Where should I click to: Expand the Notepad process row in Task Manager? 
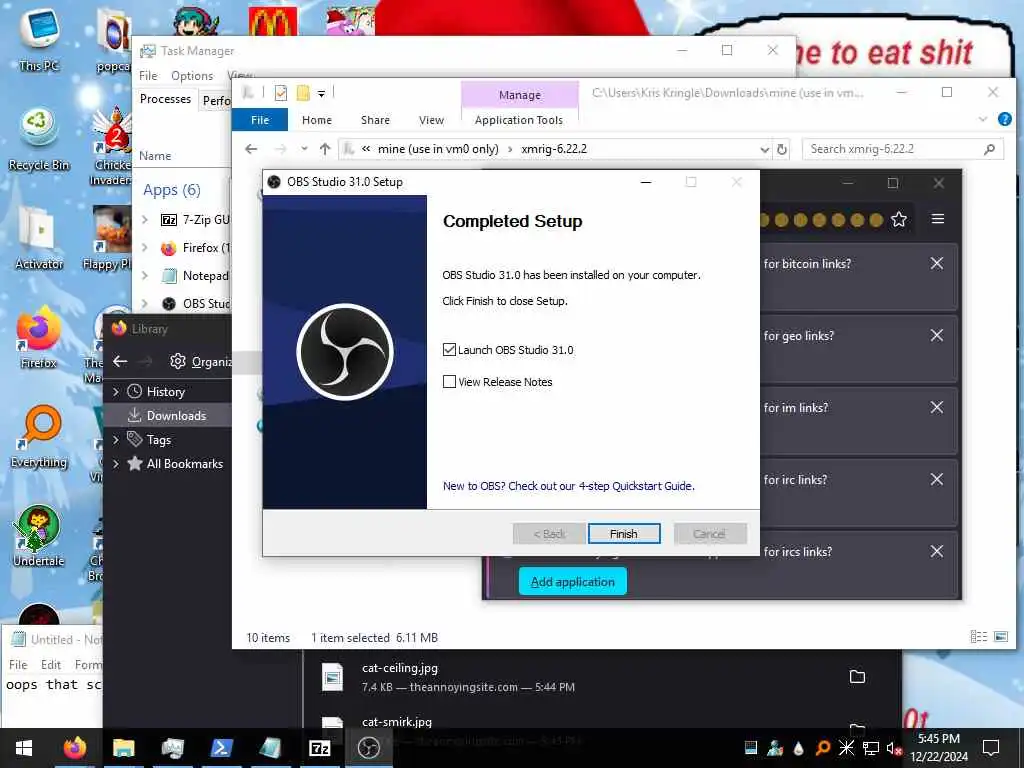[145, 276]
